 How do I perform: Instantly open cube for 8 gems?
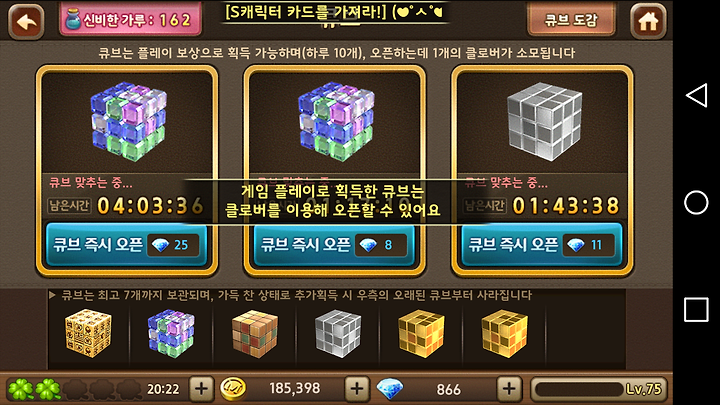334,245
